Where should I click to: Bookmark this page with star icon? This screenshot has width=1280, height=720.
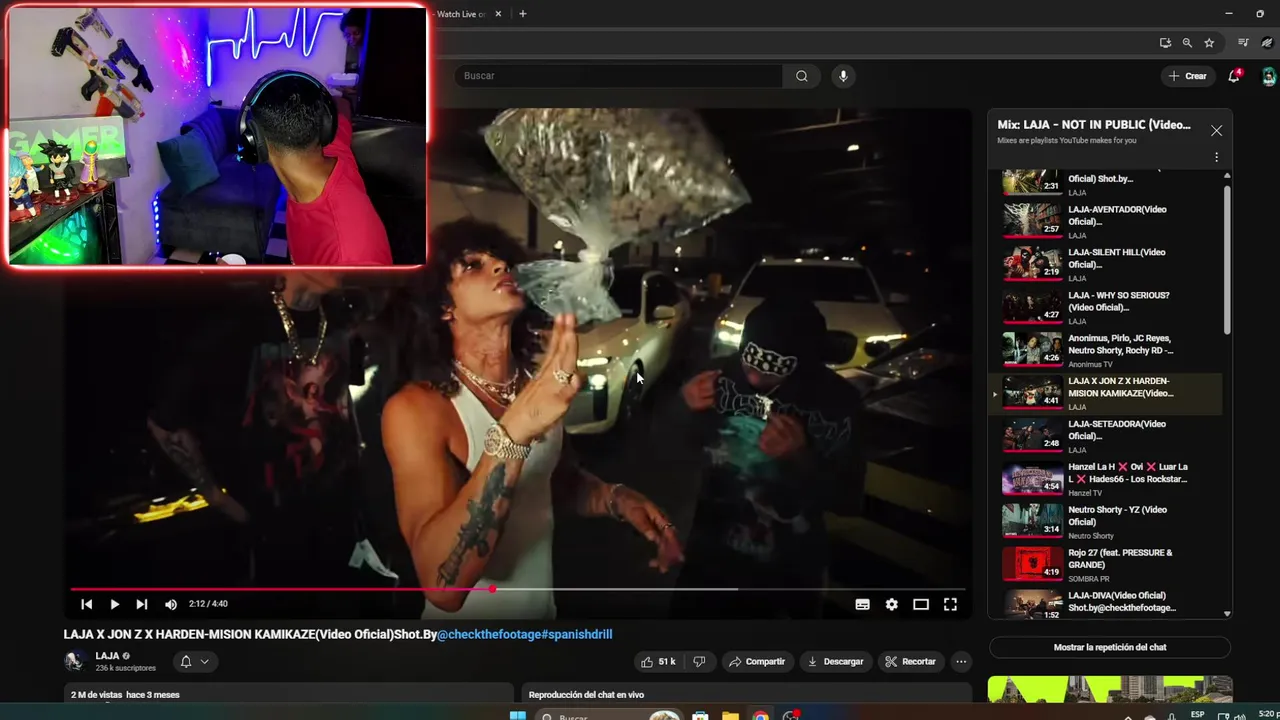[x=1209, y=43]
